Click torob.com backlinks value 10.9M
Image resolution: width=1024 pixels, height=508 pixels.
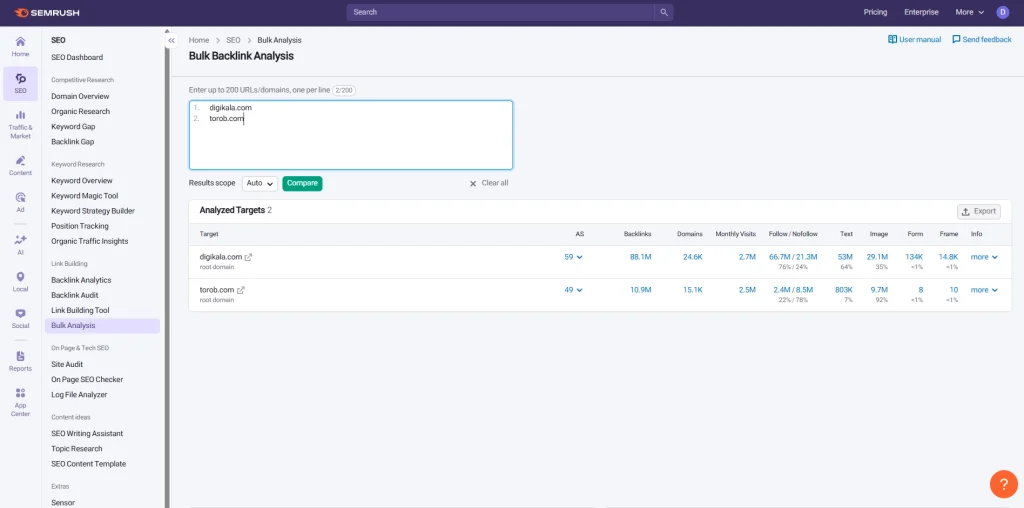640,290
